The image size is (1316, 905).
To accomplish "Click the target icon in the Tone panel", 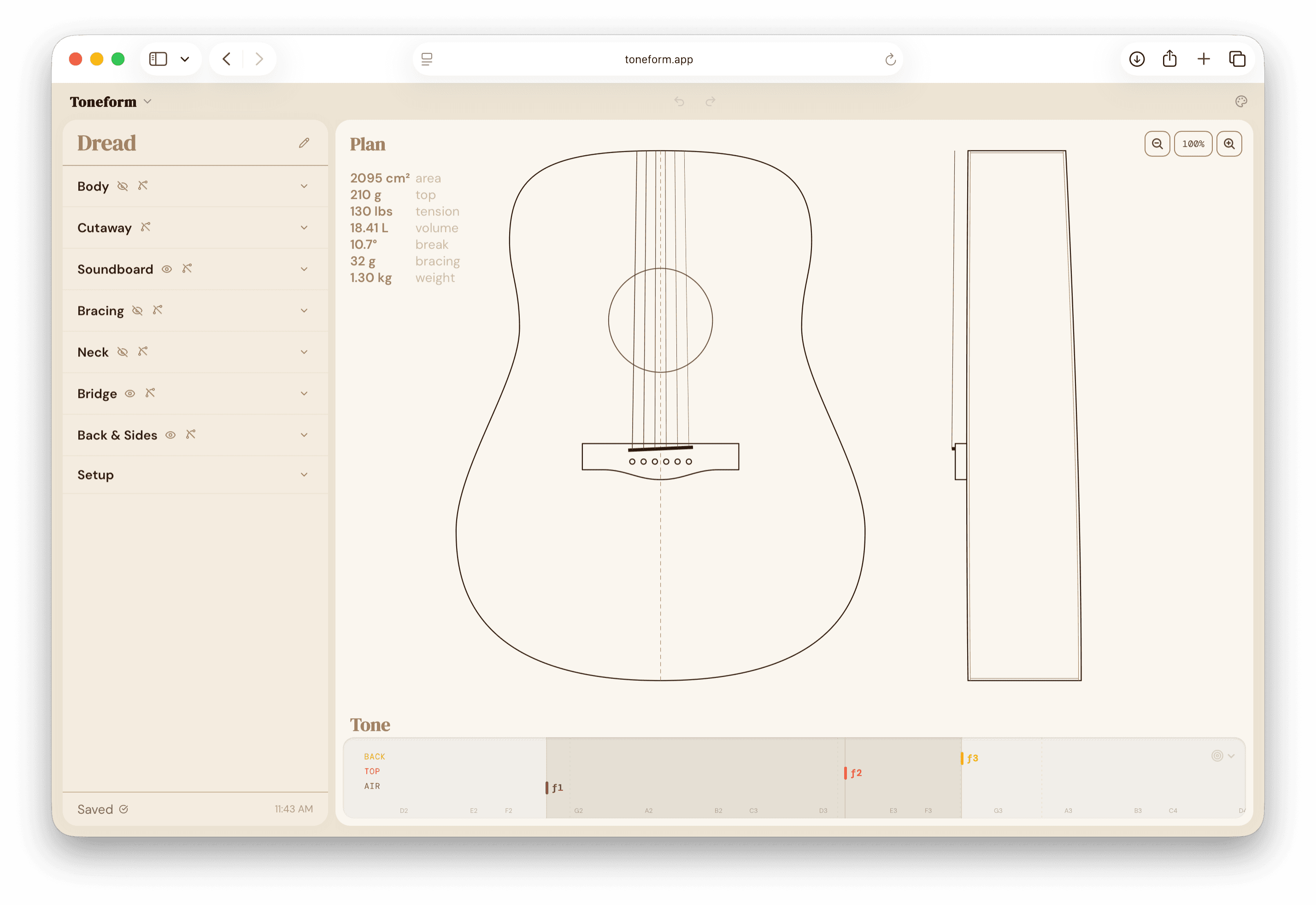I will (x=1217, y=756).
